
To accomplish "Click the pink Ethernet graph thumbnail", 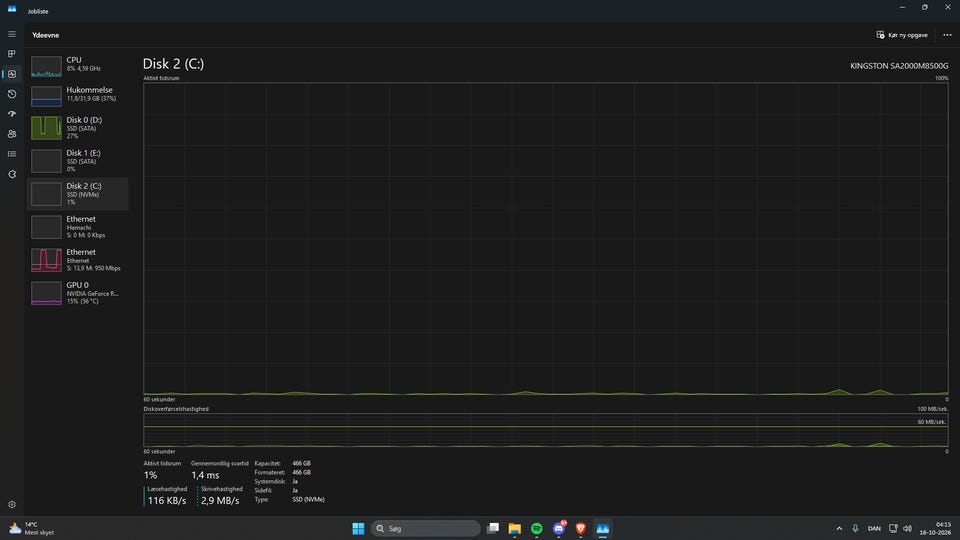I will point(47,260).
